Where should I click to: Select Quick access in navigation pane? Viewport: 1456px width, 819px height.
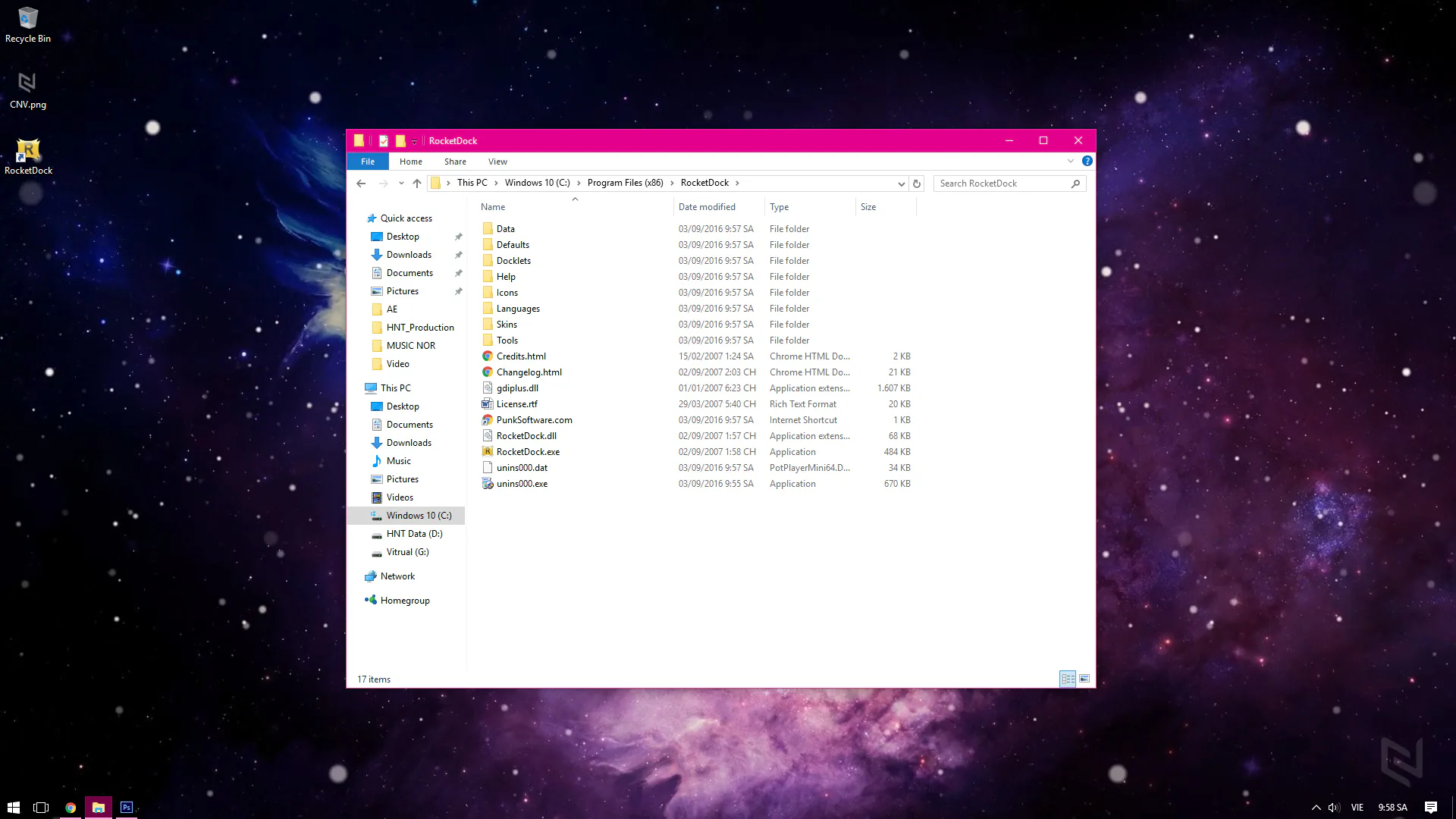pyautogui.click(x=406, y=218)
